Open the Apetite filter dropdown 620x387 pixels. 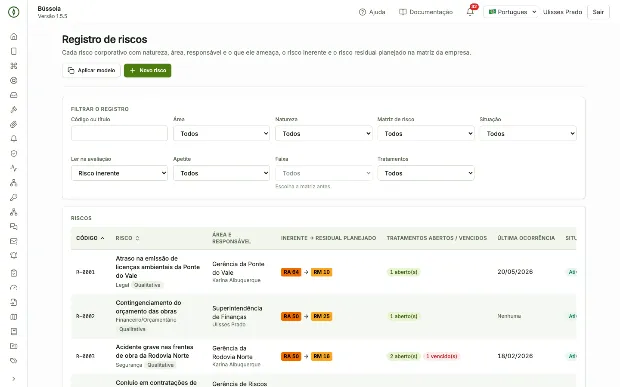221,173
